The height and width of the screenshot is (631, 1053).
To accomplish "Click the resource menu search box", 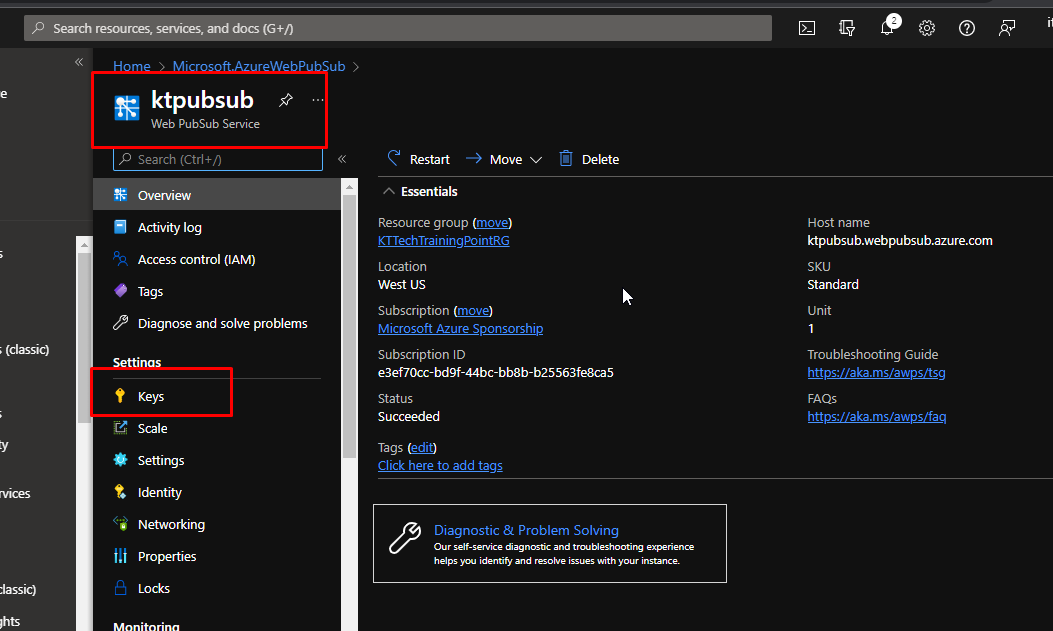I will click(220, 159).
